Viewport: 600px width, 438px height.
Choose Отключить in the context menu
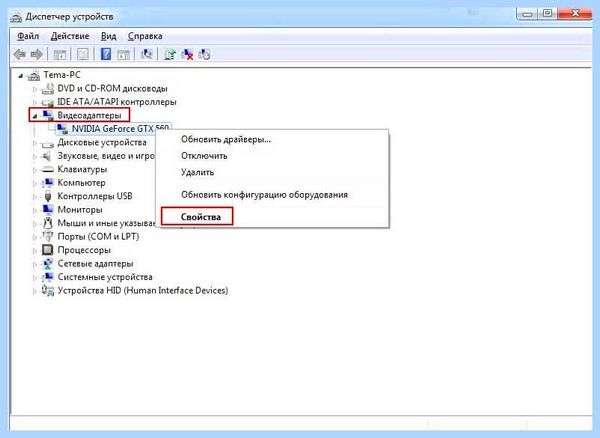204,156
